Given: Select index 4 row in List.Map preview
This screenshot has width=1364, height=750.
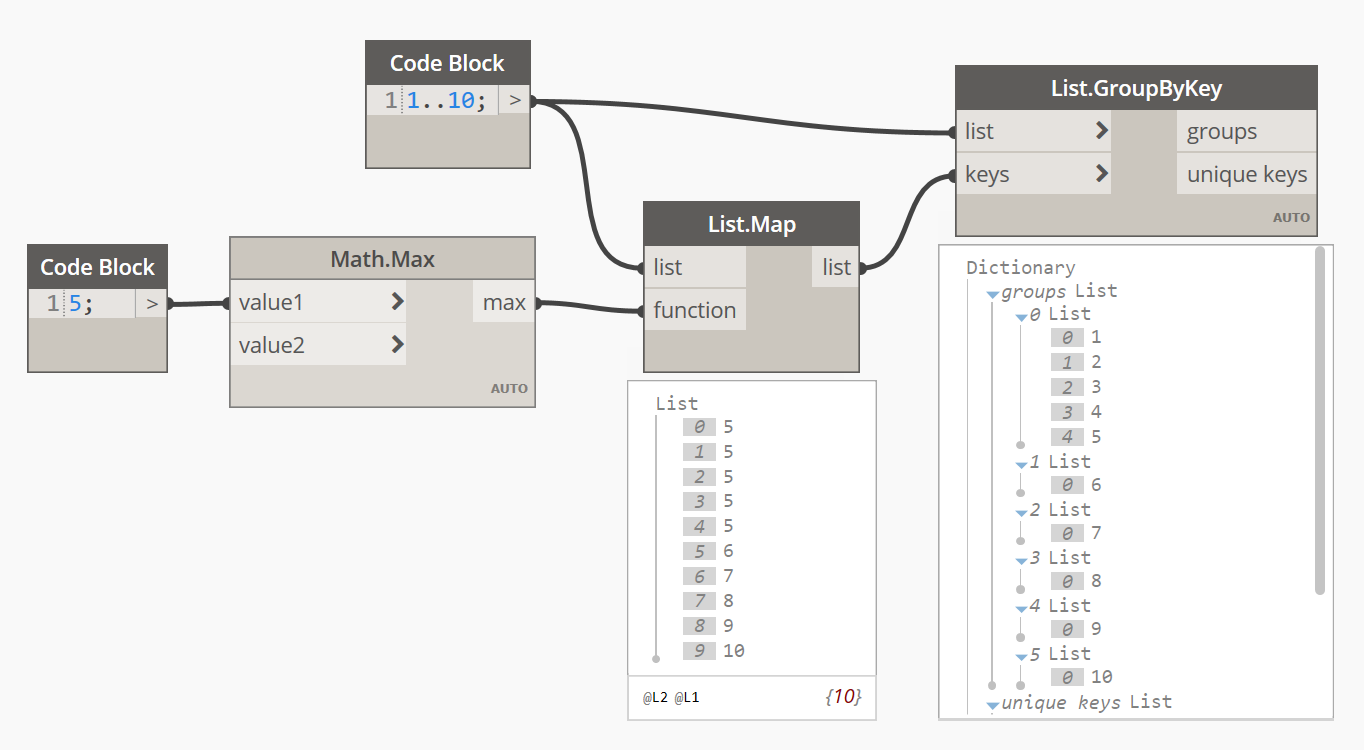Looking at the screenshot, I should tap(709, 526).
